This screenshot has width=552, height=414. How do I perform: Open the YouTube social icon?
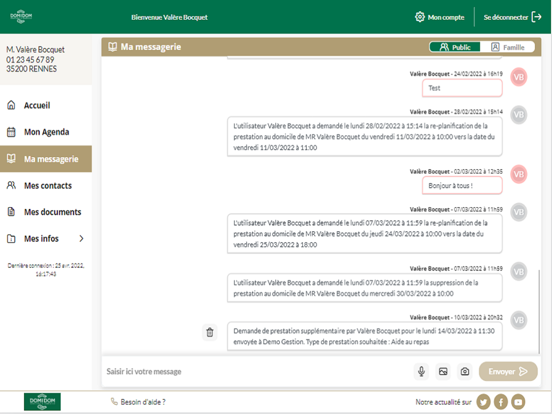click(x=518, y=402)
